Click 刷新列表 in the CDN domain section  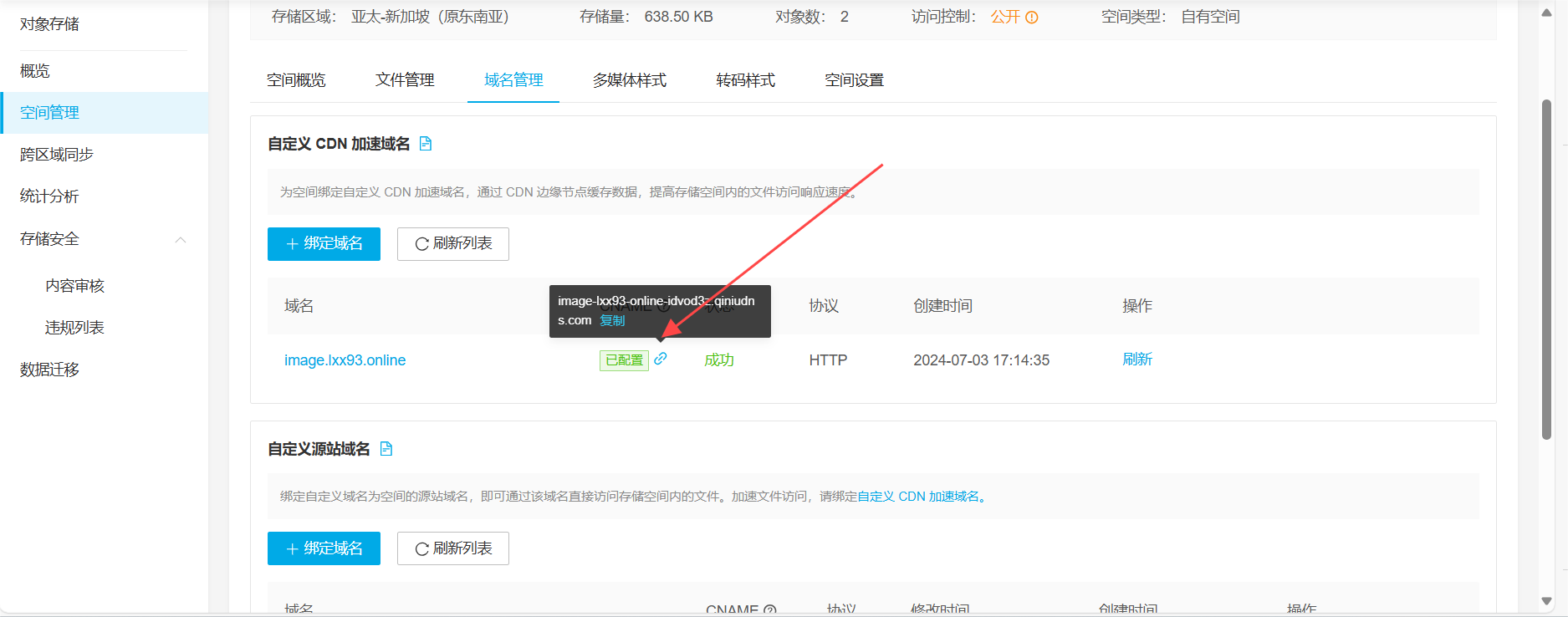453,244
